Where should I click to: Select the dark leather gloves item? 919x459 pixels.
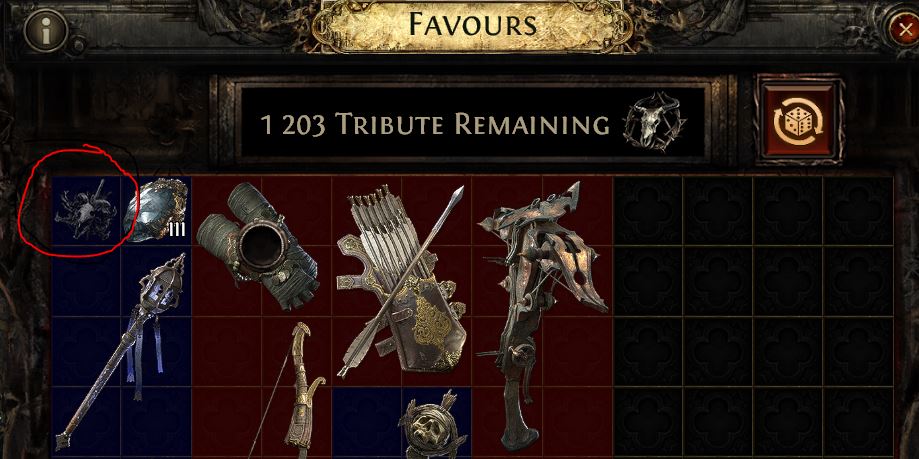pyautogui.click(x=258, y=246)
